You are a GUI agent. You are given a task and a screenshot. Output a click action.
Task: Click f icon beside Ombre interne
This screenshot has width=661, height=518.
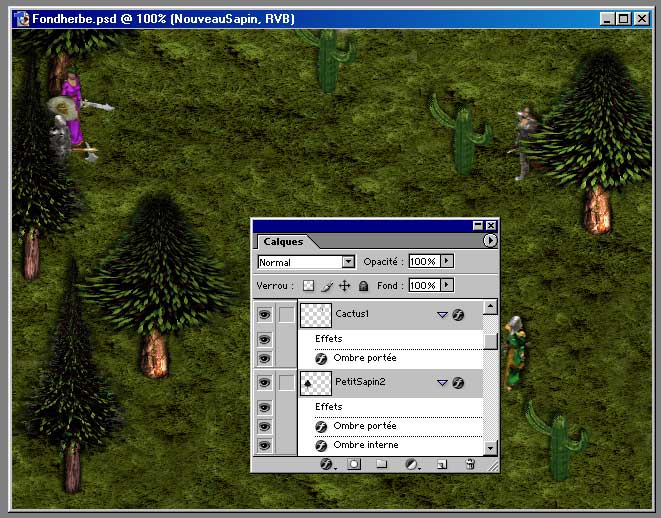pyautogui.click(x=321, y=446)
